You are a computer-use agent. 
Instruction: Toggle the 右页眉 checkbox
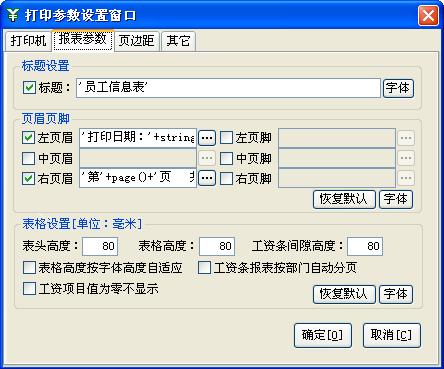pos(28,178)
